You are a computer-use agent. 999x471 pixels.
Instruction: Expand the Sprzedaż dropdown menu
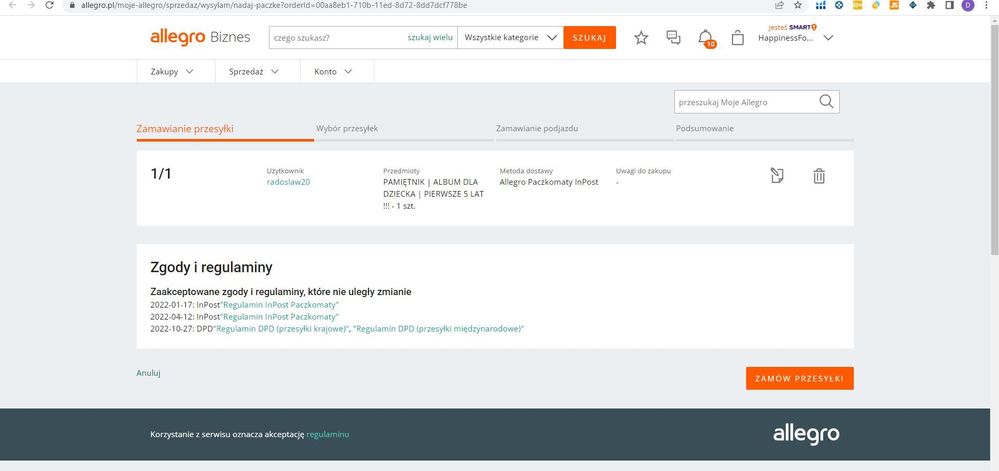(x=253, y=72)
